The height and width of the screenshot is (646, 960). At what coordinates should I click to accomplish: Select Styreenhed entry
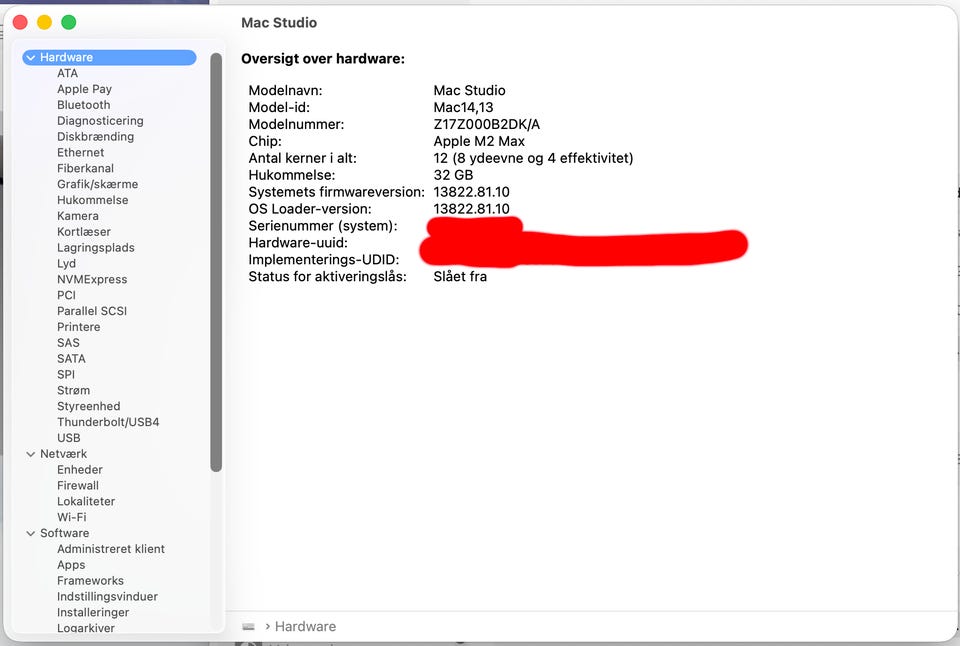tap(89, 407)
